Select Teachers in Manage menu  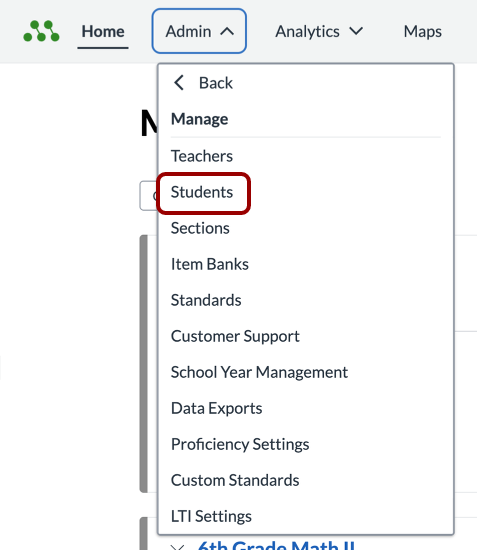[x=202, y=156]
